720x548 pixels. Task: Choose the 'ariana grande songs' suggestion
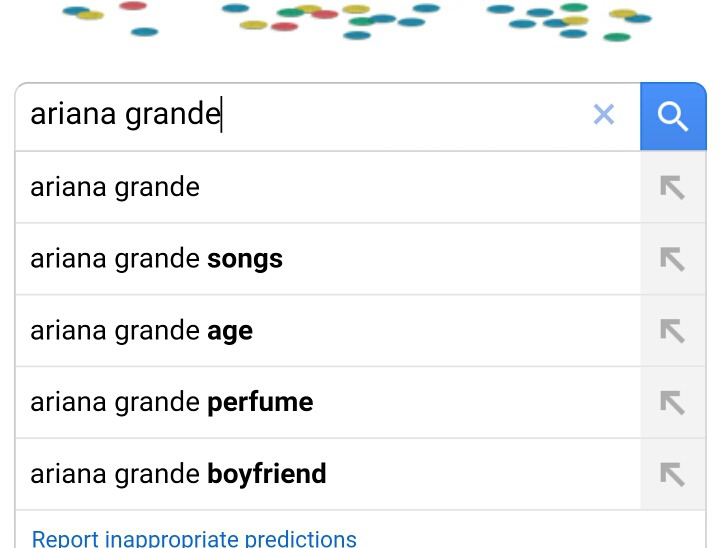tap(328, 259)
